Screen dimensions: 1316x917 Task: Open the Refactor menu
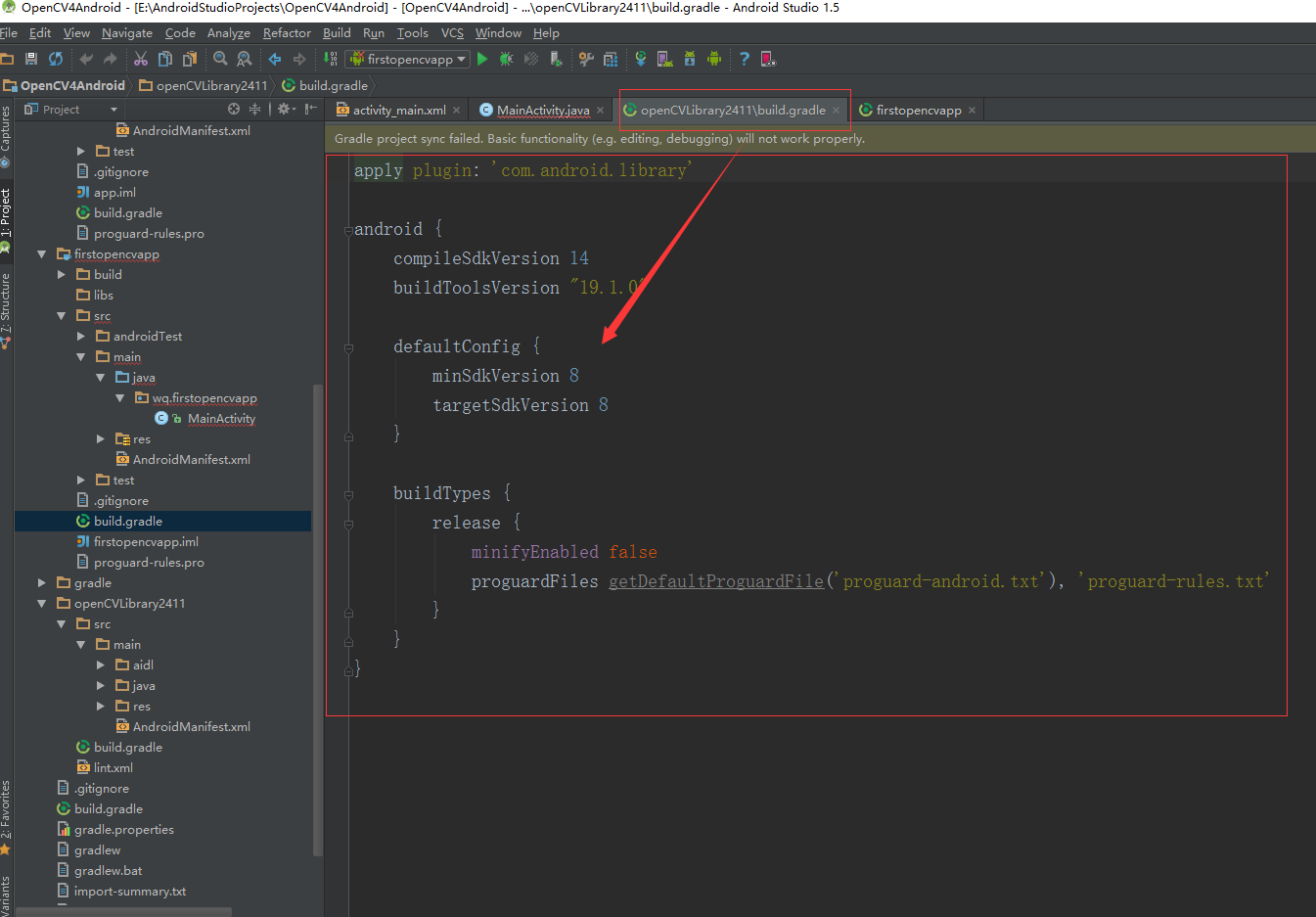coord(287,33)
